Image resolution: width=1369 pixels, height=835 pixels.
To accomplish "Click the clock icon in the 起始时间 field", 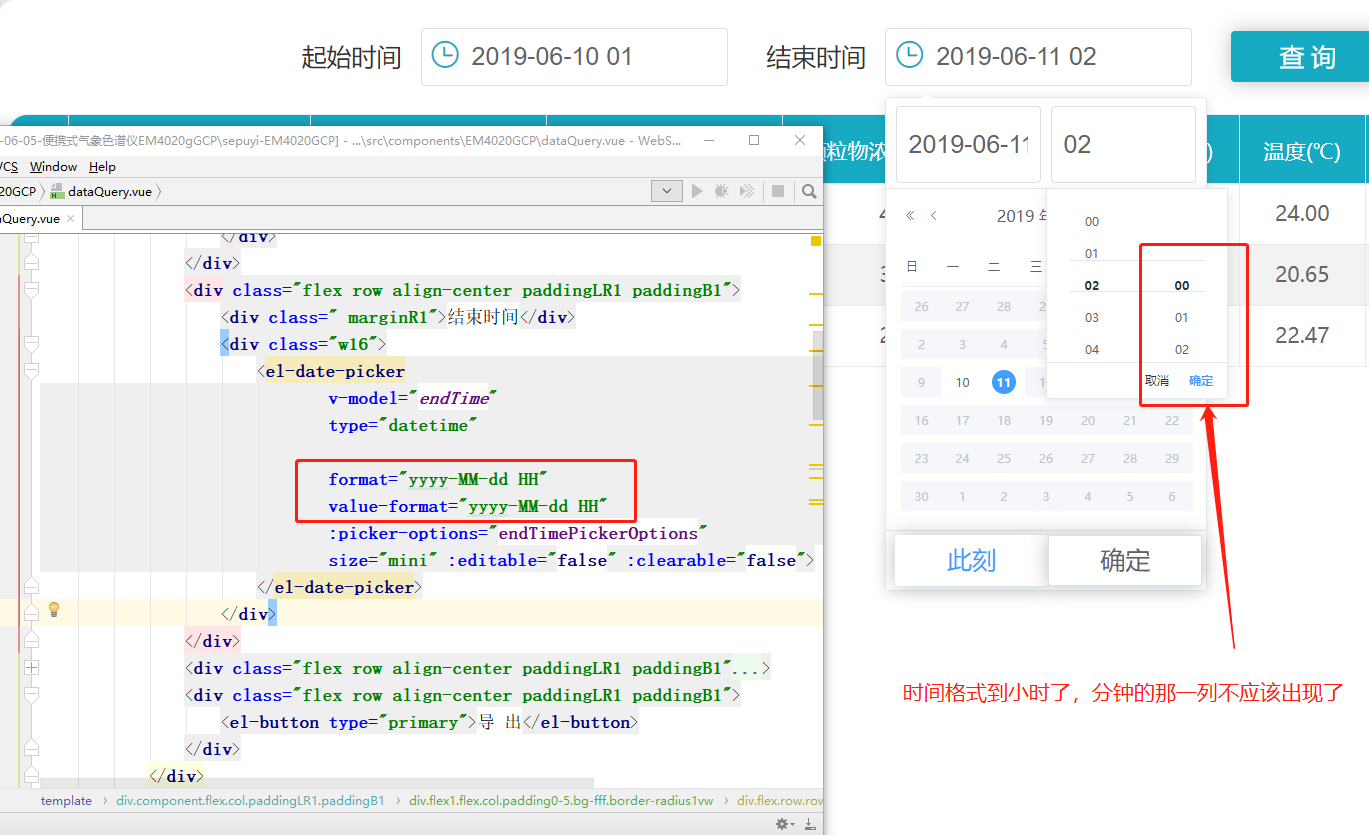I will (x=443, y=54).
